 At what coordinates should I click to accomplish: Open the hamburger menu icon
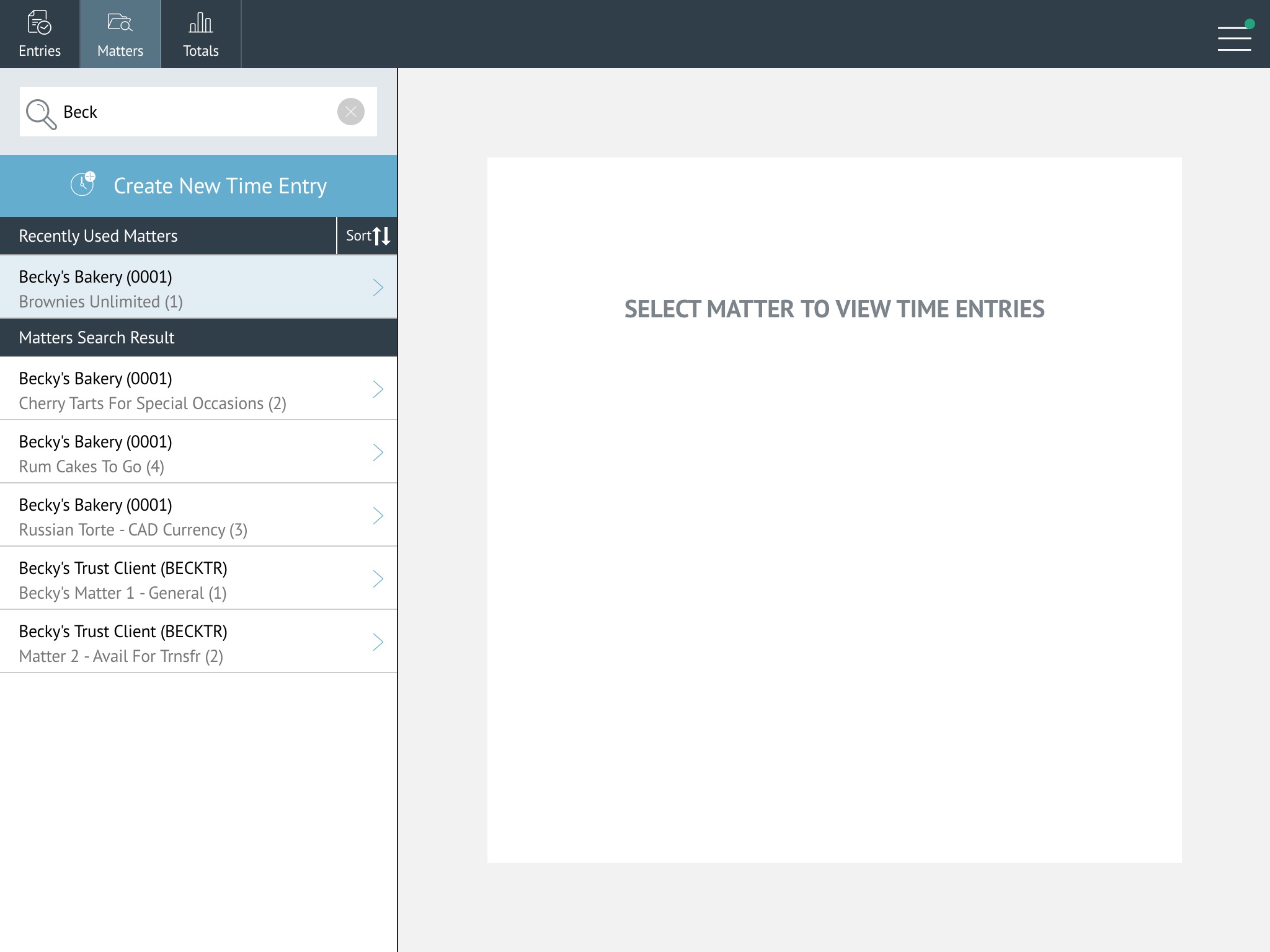1234,38
